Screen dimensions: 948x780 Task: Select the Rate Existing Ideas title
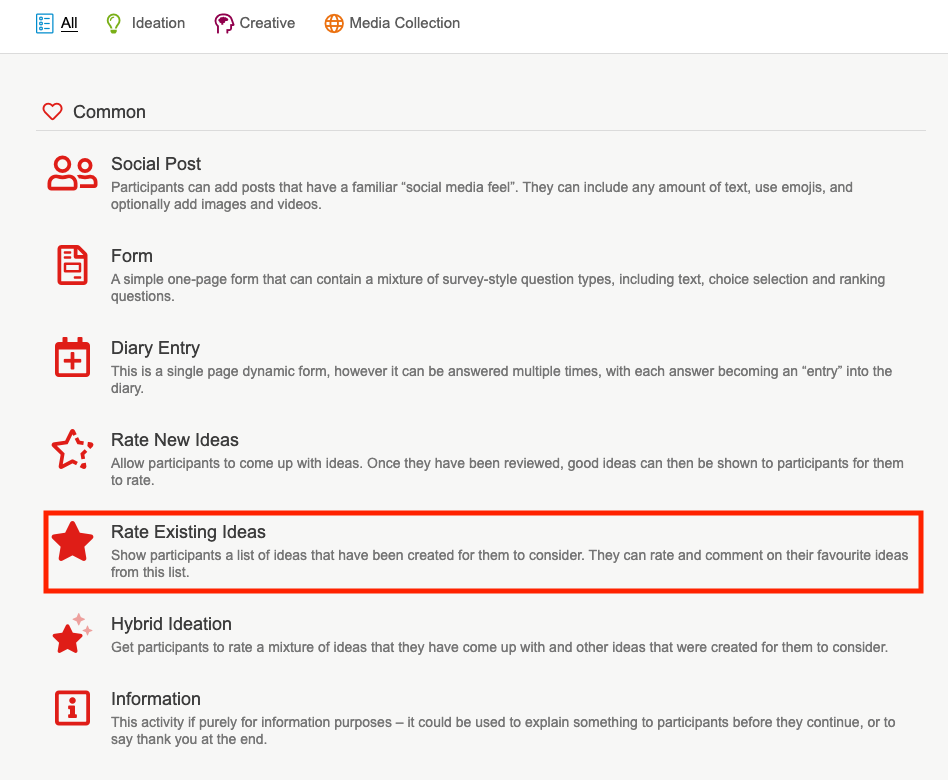point(188,532)
